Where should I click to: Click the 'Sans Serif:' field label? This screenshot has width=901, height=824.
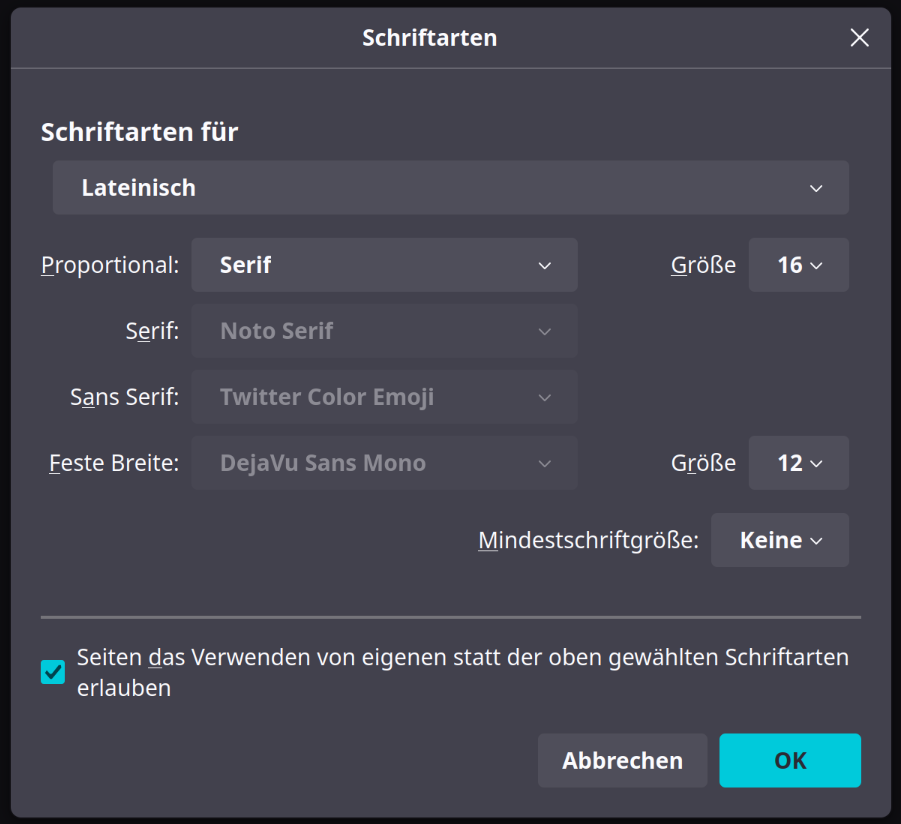point(124,398)
